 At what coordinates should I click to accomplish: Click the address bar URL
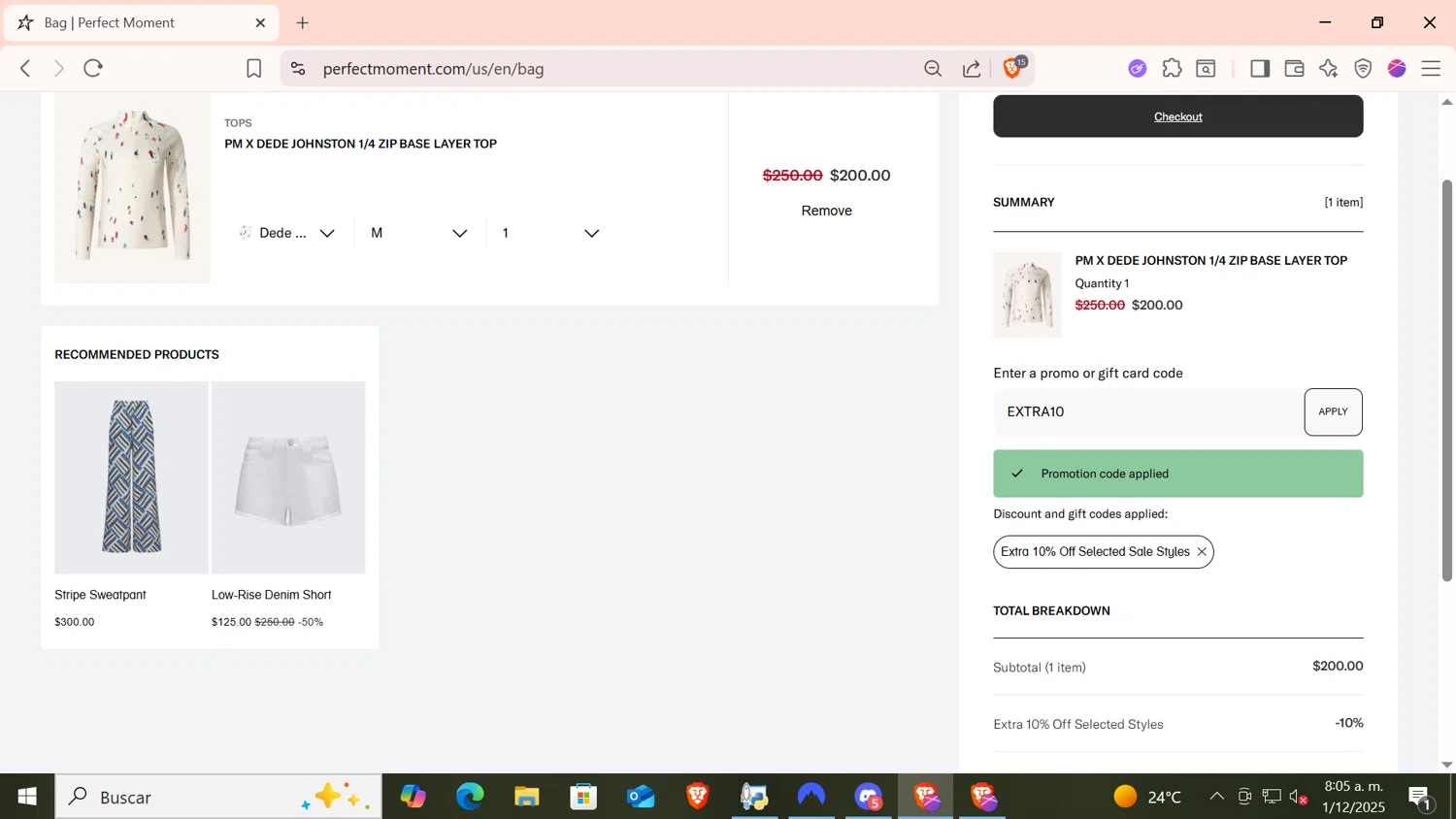pos(433,69)
